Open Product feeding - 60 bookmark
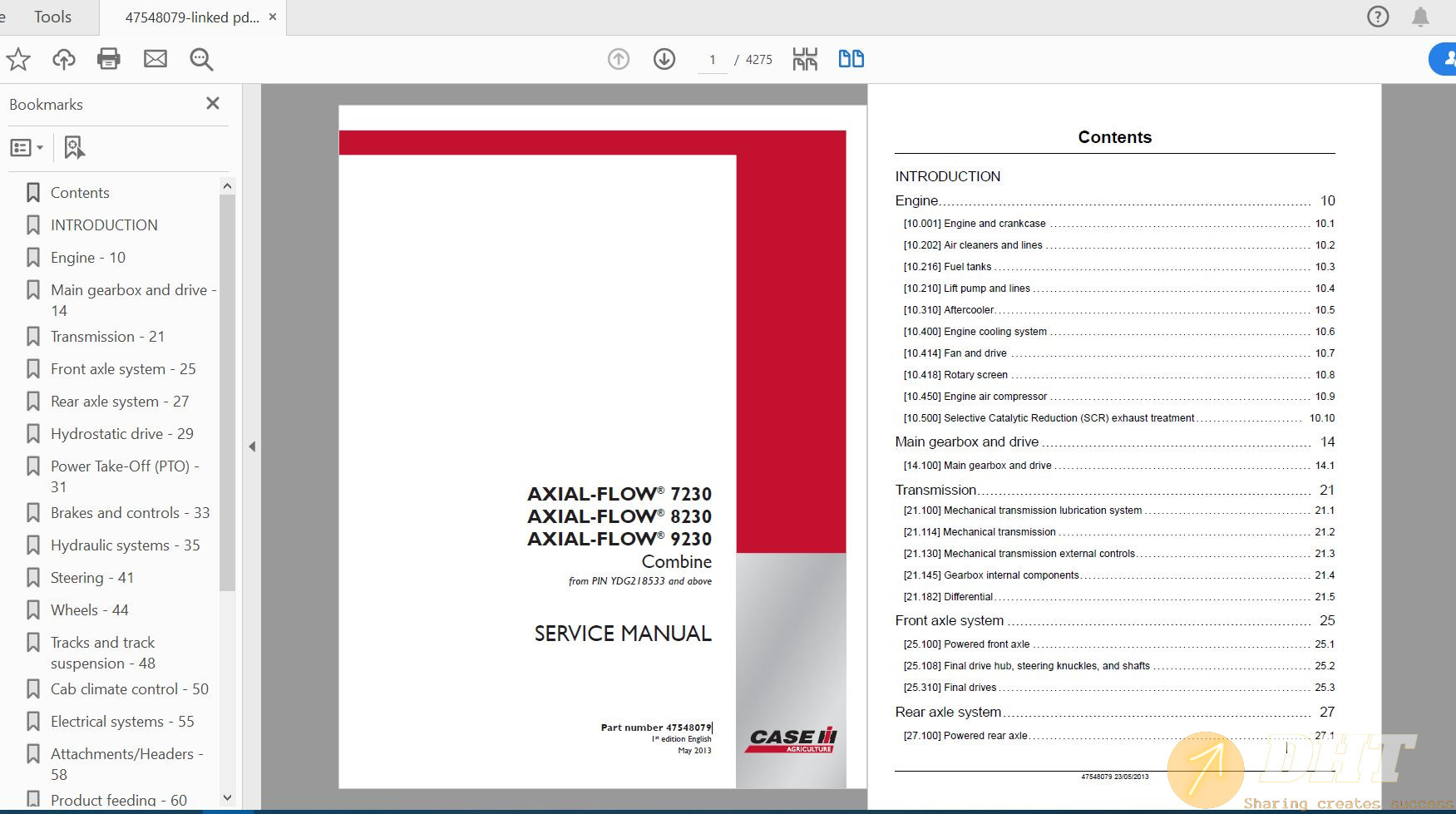 (118, 800)
